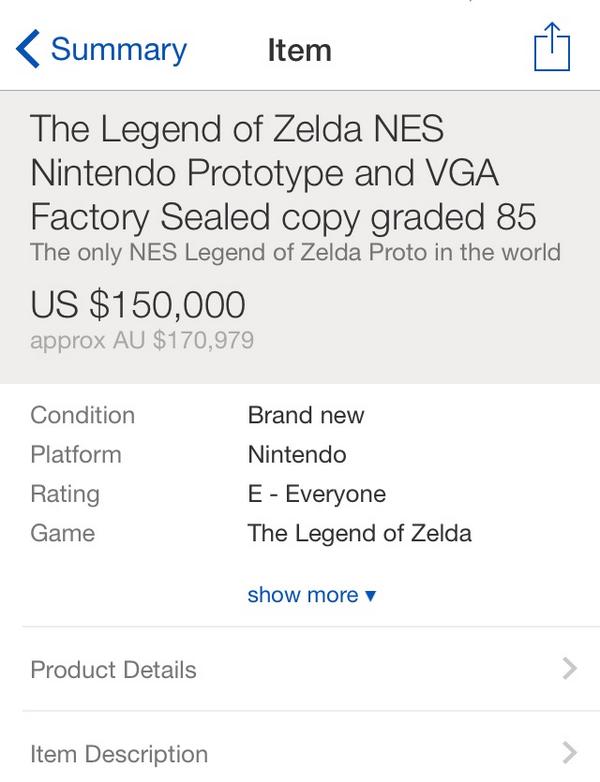
Task: Select the Brand new condition value
Action: [306, 415]
